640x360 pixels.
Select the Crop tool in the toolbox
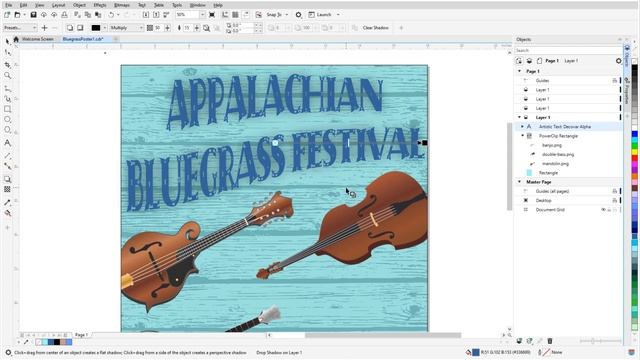7,65
